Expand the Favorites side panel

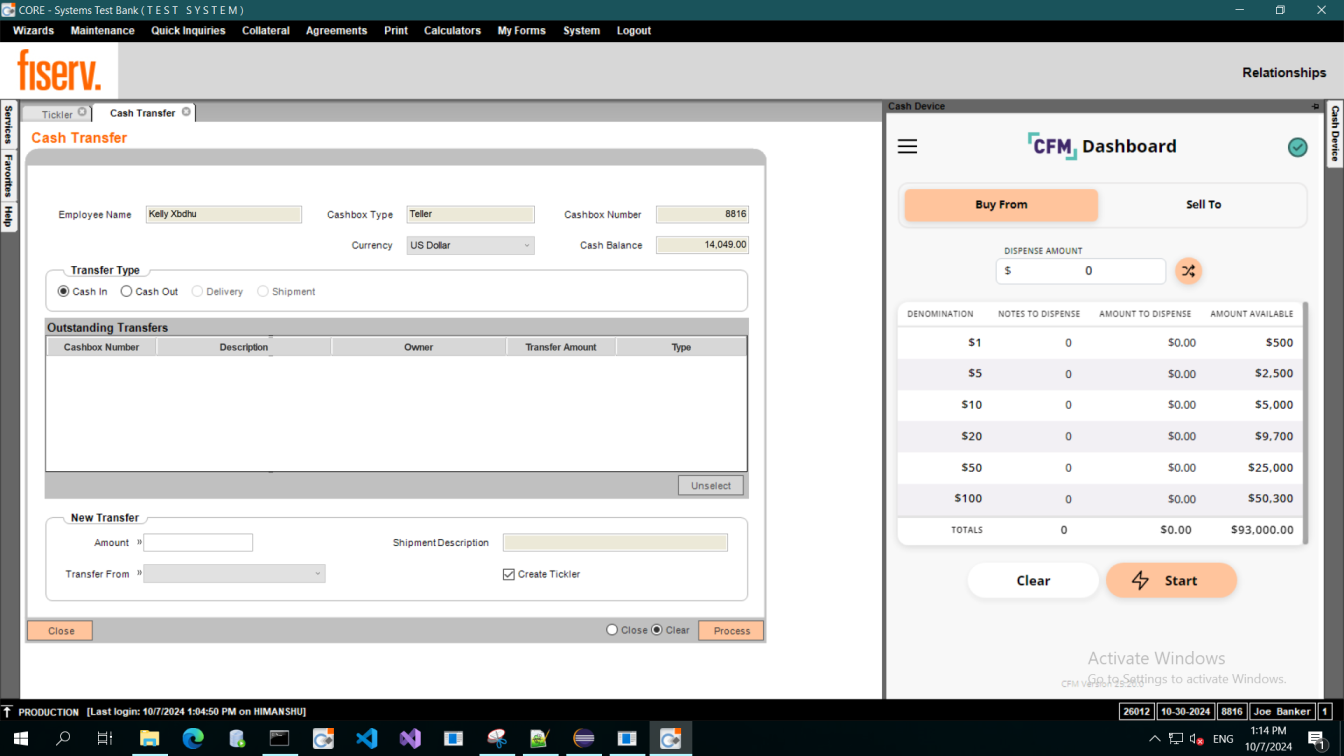8,175
